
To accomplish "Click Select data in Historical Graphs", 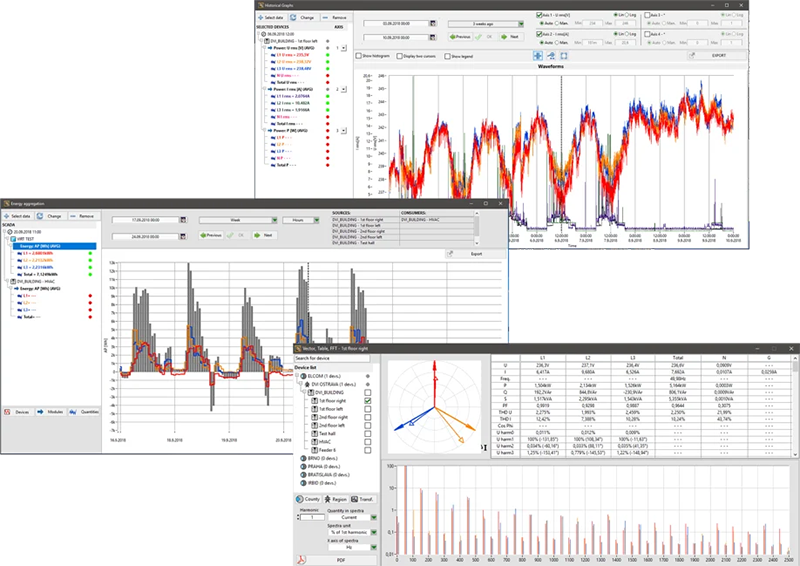I will [274, 18].
